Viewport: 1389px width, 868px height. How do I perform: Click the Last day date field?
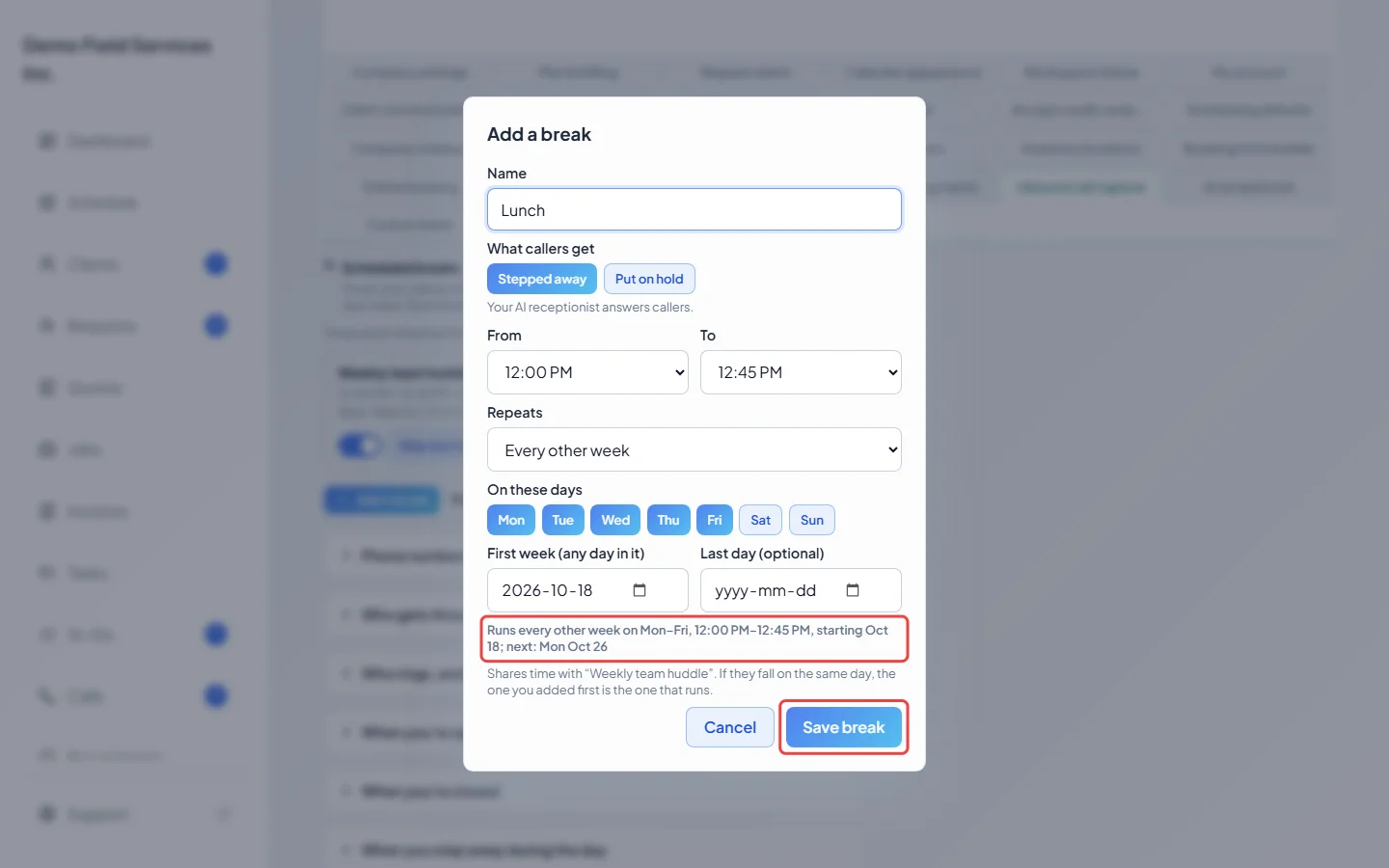[801, 590]
